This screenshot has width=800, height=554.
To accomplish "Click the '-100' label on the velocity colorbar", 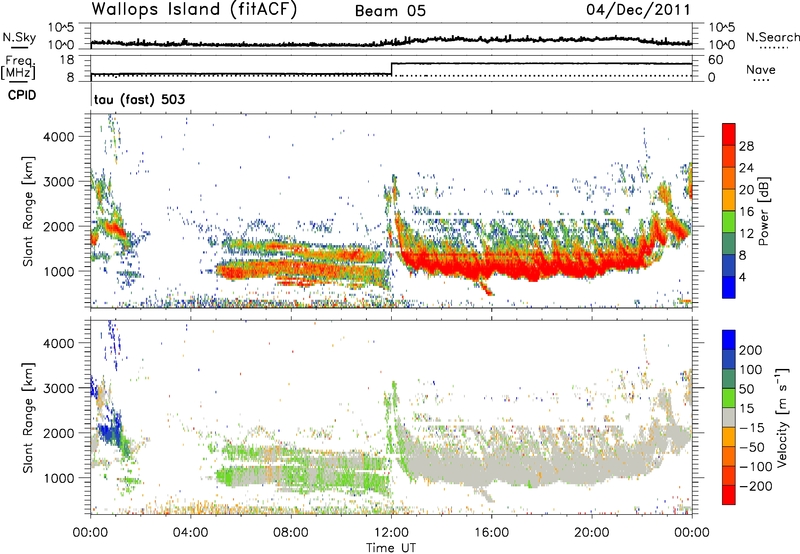I will (x=755, y=466).
